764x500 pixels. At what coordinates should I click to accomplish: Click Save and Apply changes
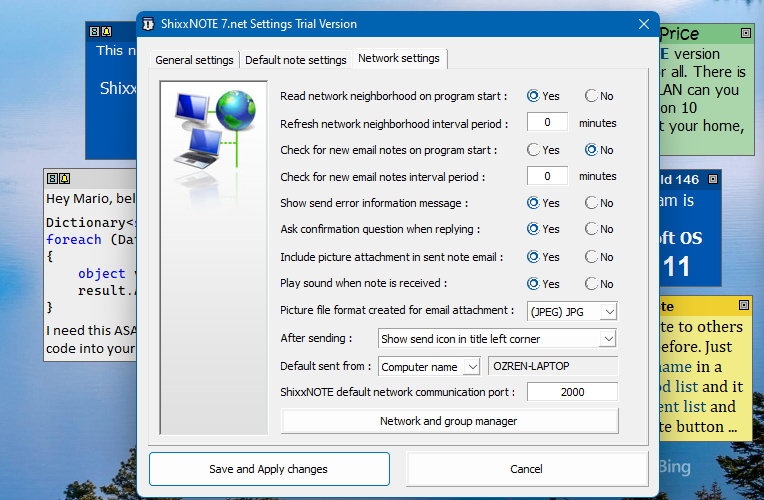point(269,469)
